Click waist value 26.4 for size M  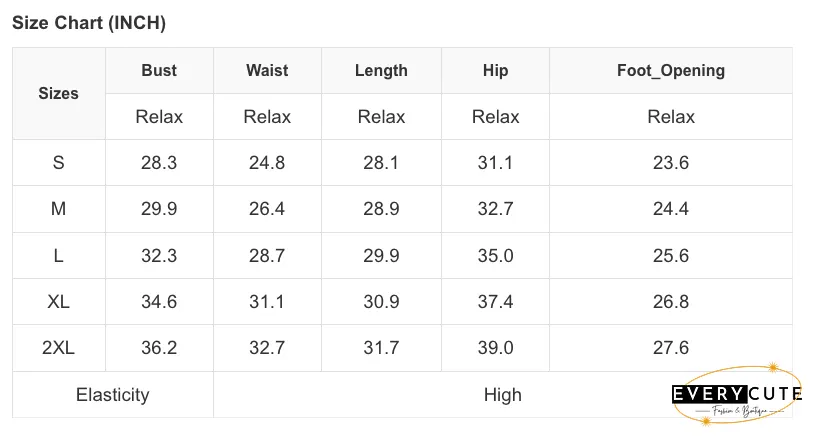point(267,209)
